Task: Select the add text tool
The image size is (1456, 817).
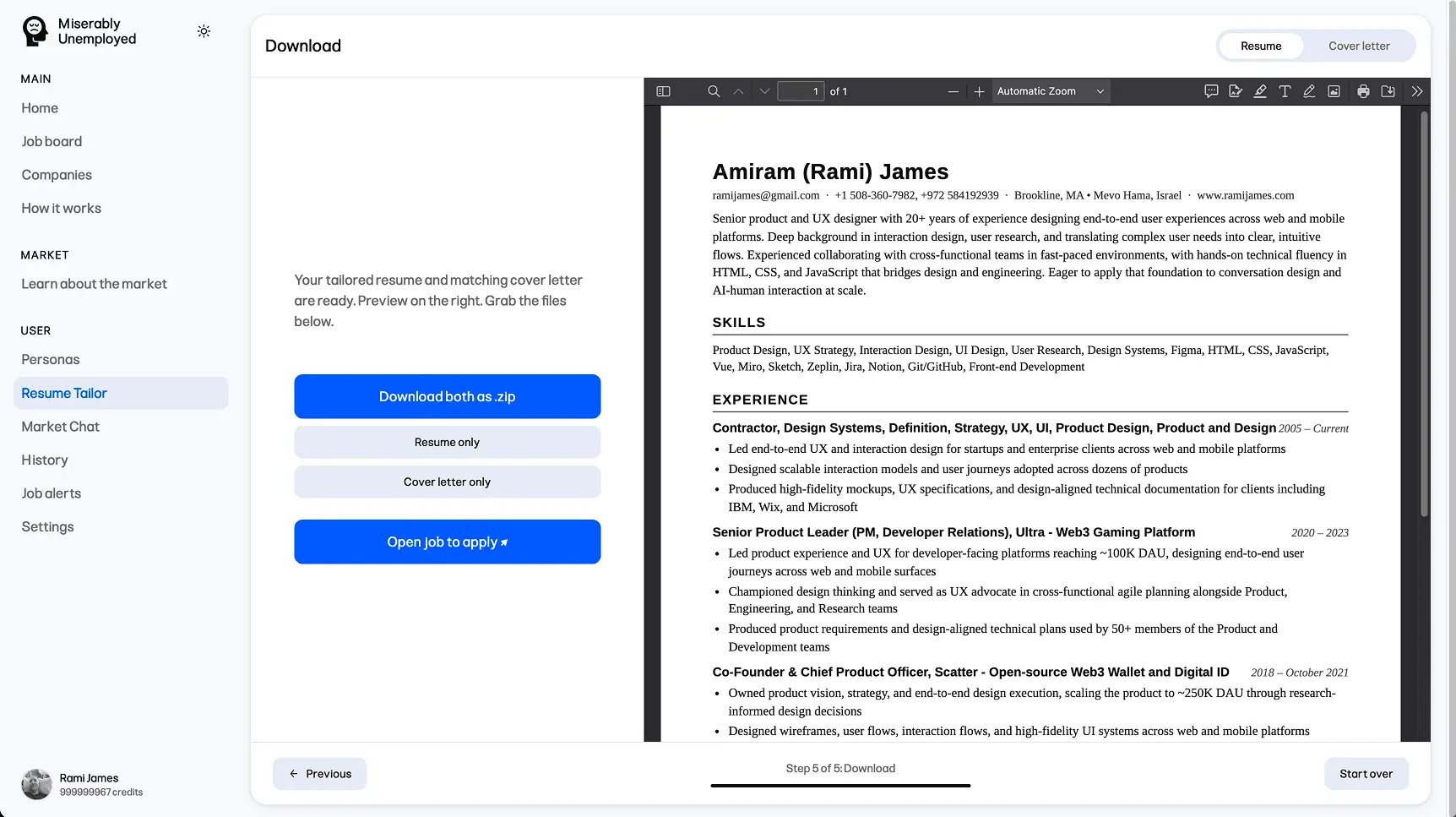Action: pyautogui.click(x=1285, y=91)
